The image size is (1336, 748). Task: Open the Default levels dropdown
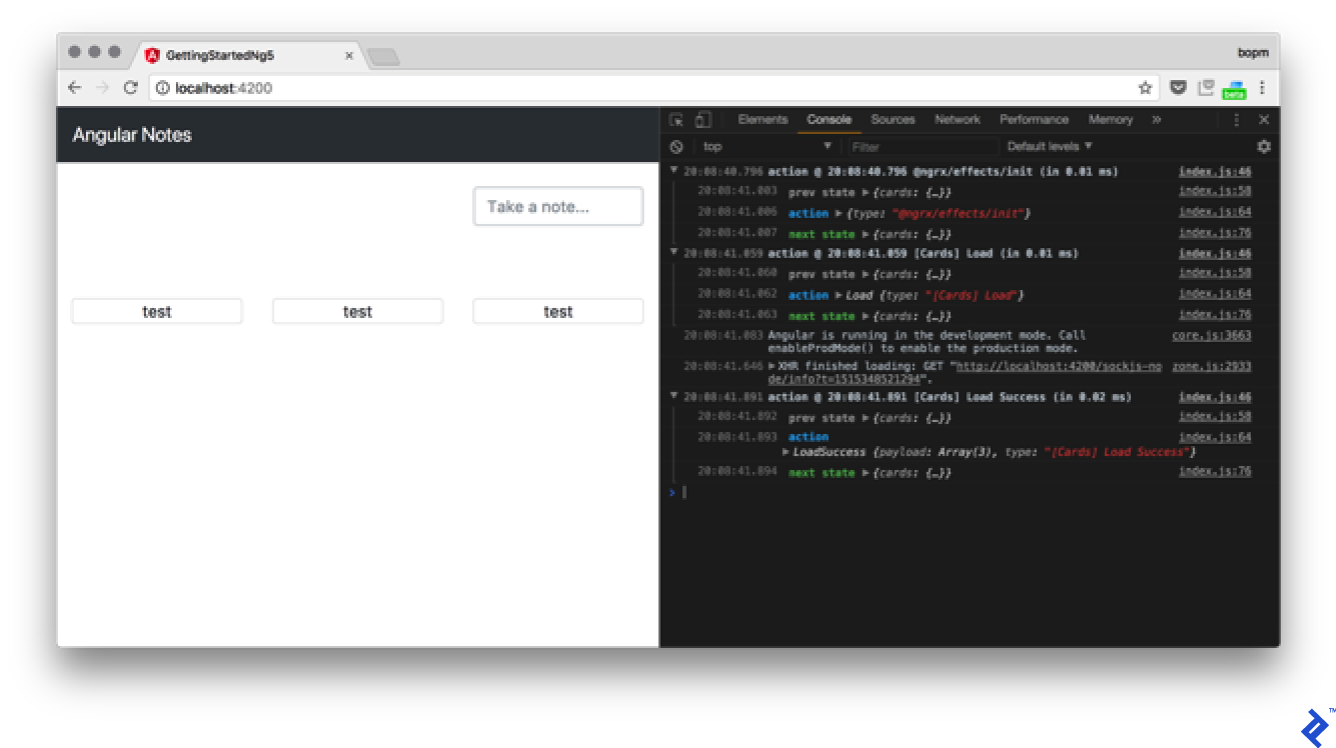pos(1049,147)
